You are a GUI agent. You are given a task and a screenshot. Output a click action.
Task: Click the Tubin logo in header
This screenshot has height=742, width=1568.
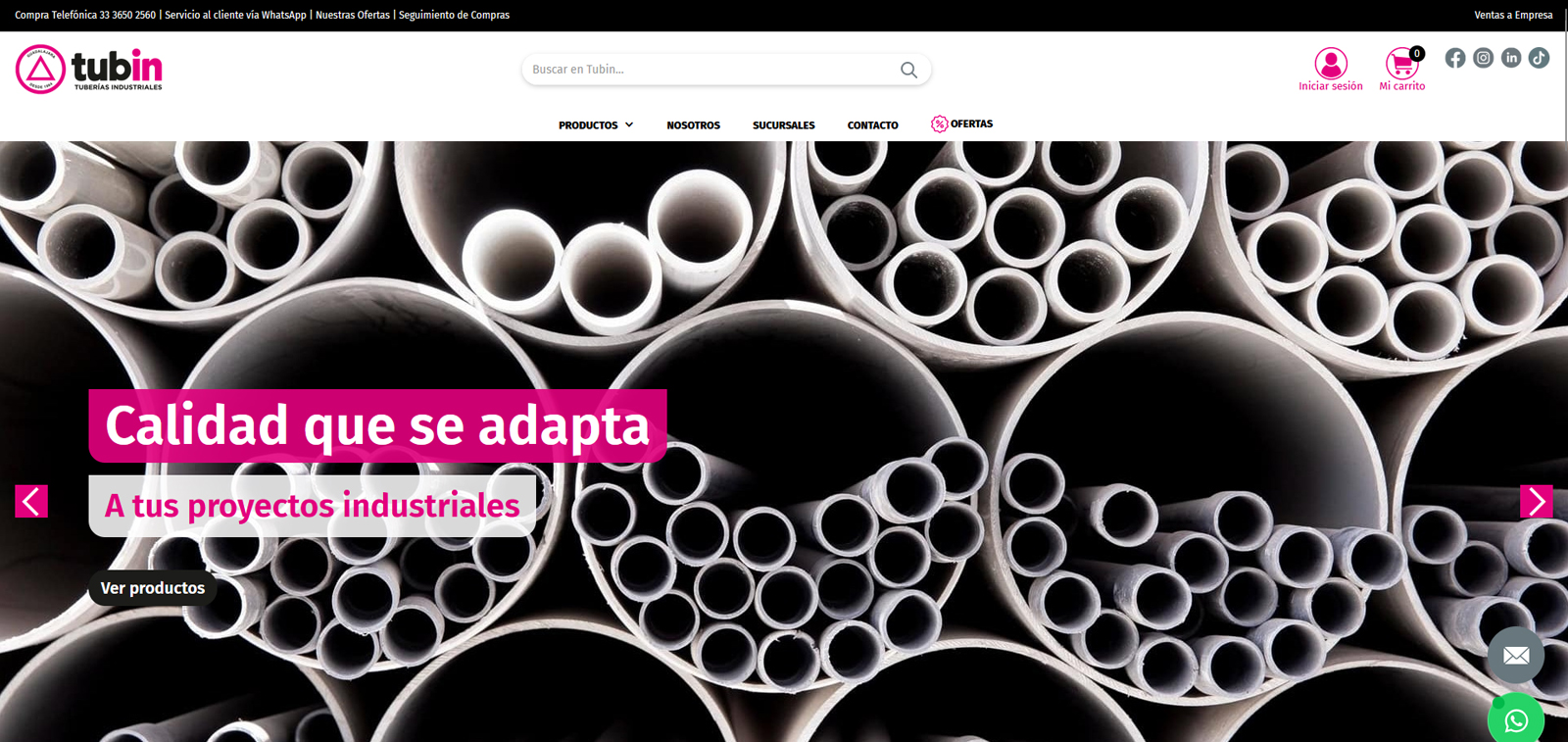(x=89, y=70)
